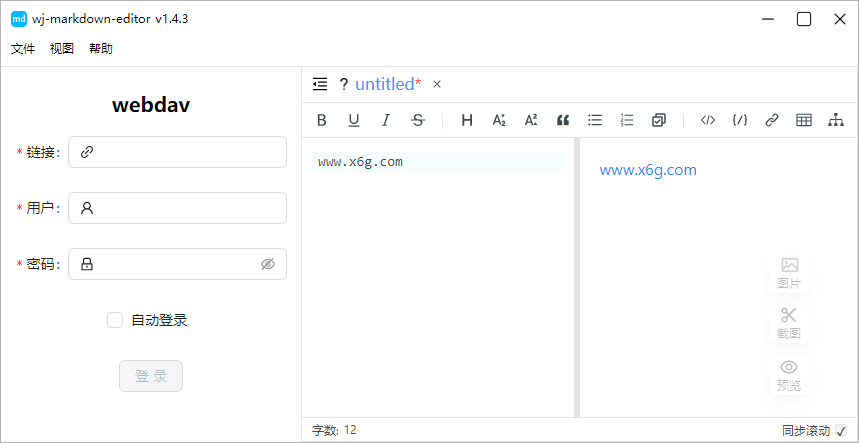859x443 pixels.
Task: Apply underline formatting
Action: coord(354,120)
